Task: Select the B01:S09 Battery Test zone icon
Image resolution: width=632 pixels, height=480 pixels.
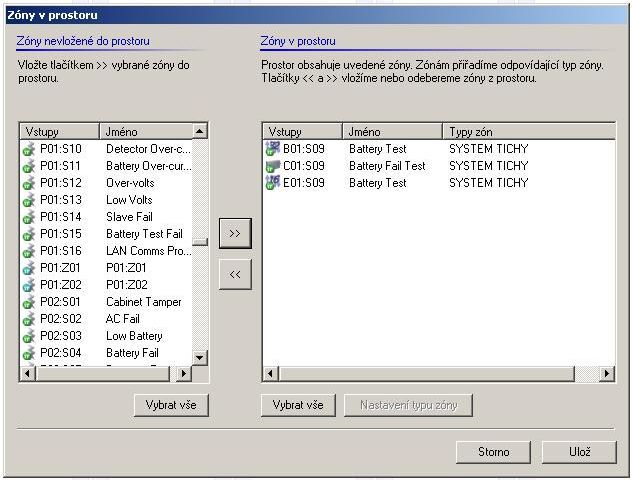Action: (271, 149)
